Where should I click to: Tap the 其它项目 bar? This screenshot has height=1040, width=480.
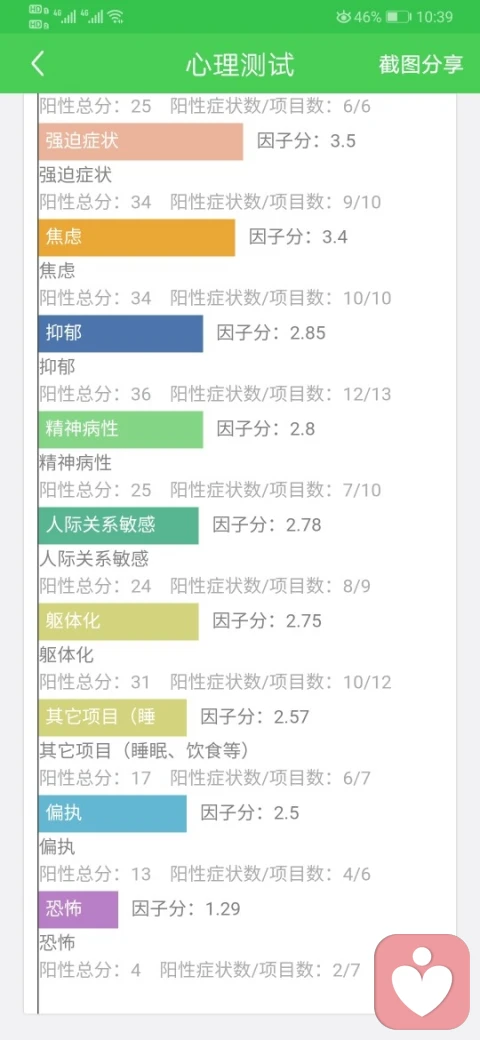point(113,717)
